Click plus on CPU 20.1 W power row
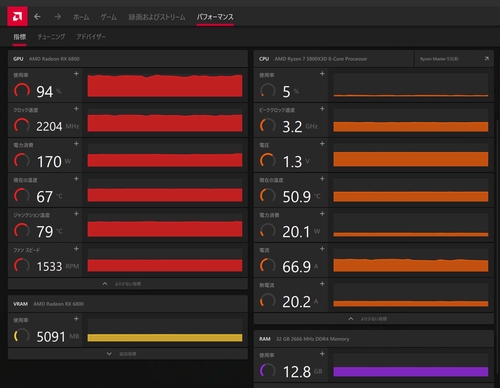The width and height of the screenshot is (500, 388). (322, 214)
